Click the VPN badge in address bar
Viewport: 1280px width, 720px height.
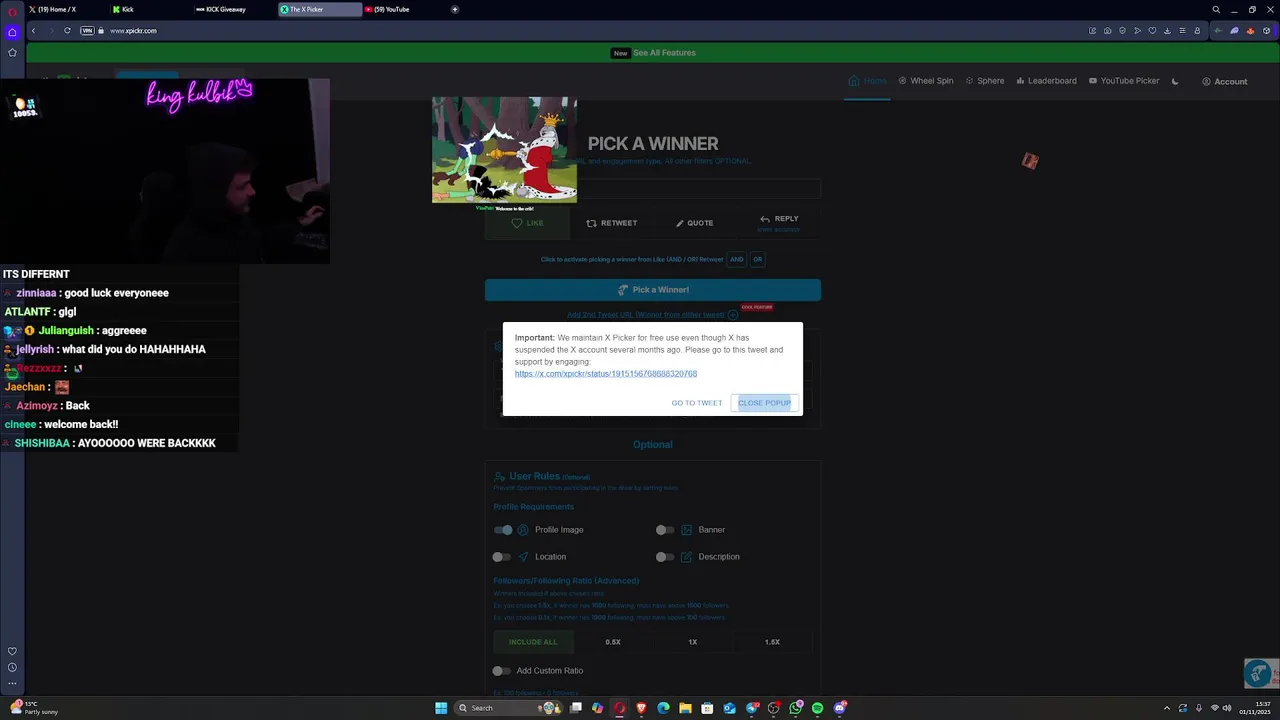(x=87, y=31)
